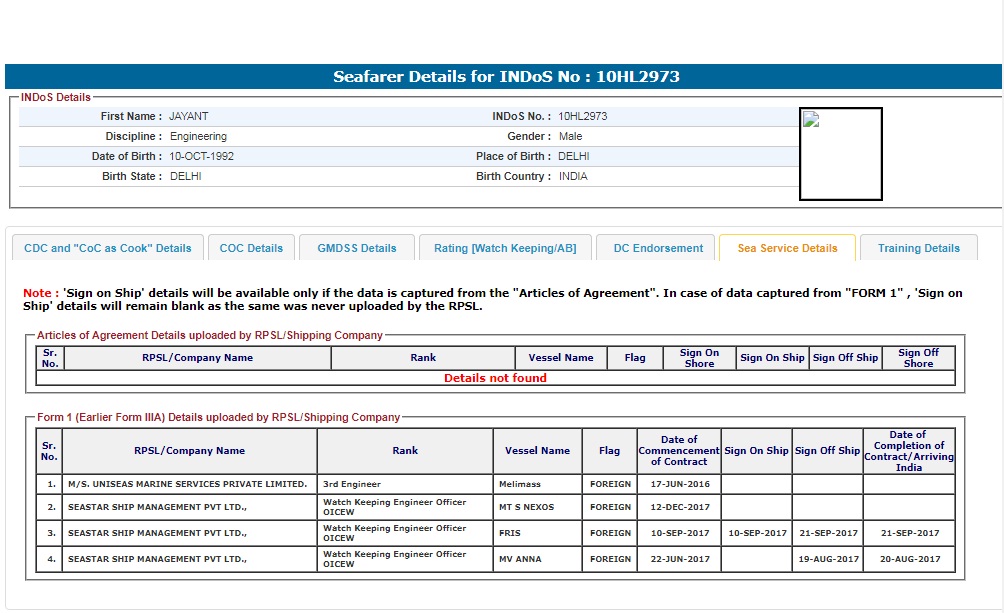Click the Seafarer Details page header banner

click(x=503, y=77)
